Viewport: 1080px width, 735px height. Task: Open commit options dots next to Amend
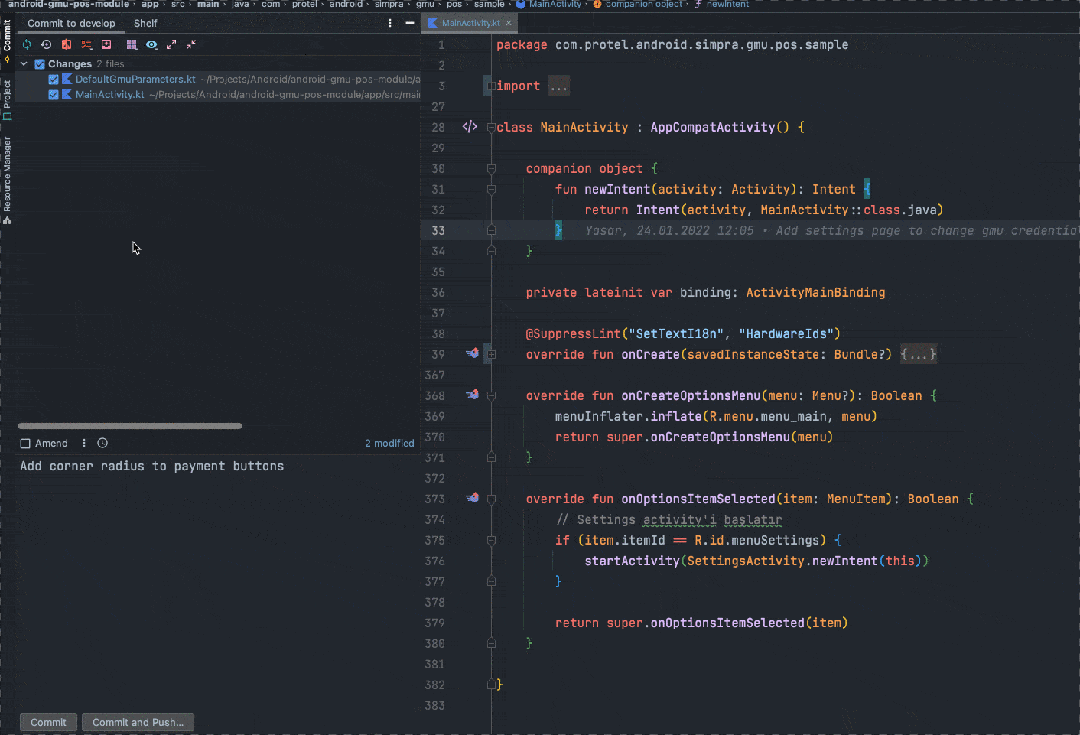pos(84,443)
